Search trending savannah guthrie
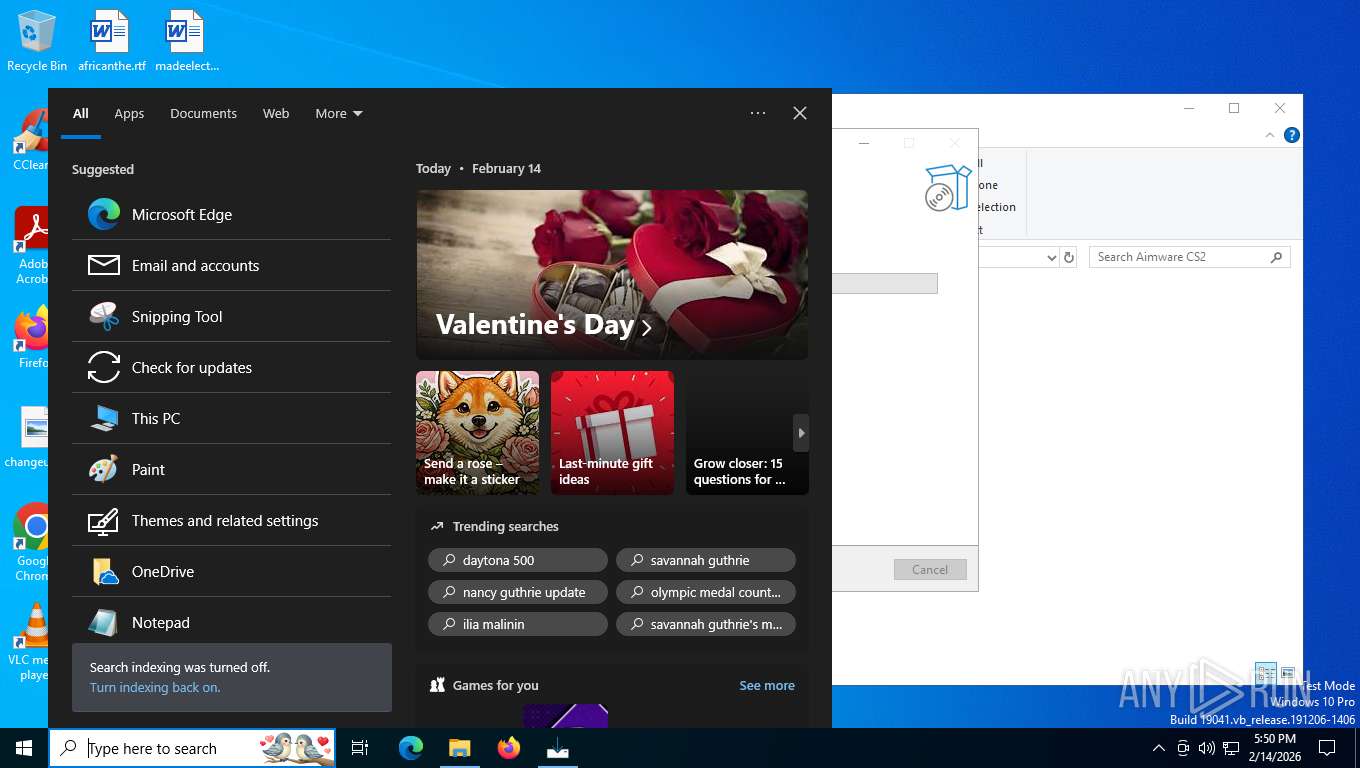 point(706,560)
